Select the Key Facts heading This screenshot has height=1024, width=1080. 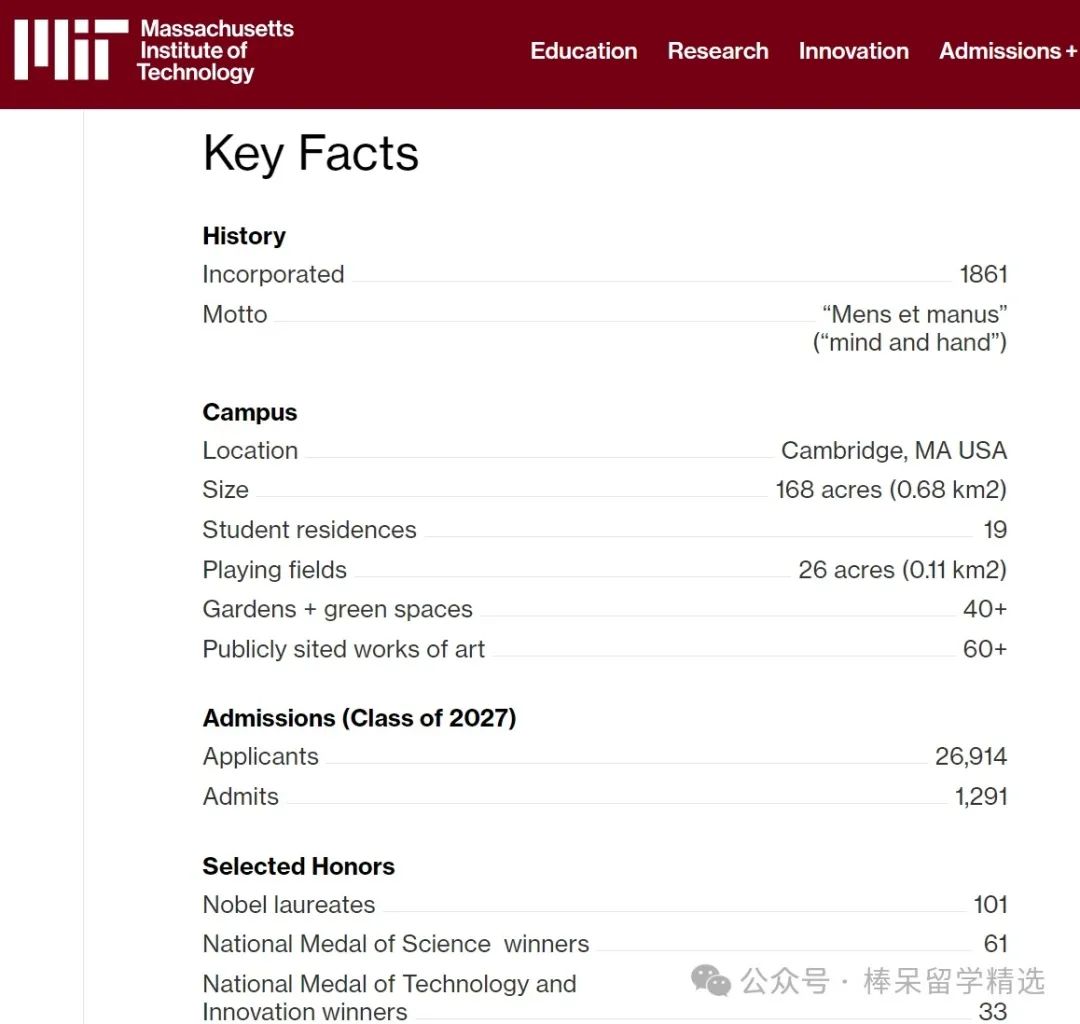311,154
